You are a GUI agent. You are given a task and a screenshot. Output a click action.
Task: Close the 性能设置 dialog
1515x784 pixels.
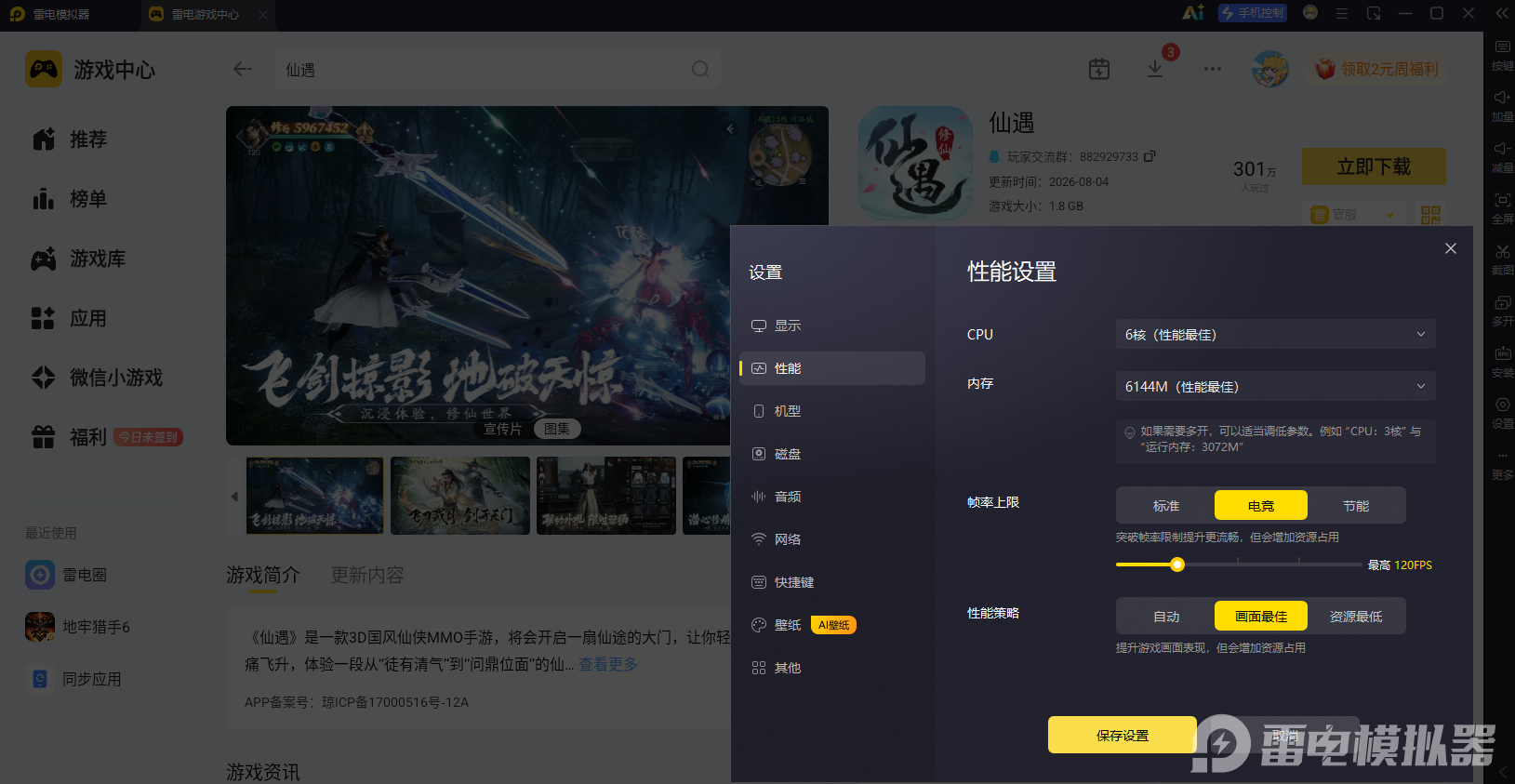coord(1450,248)
